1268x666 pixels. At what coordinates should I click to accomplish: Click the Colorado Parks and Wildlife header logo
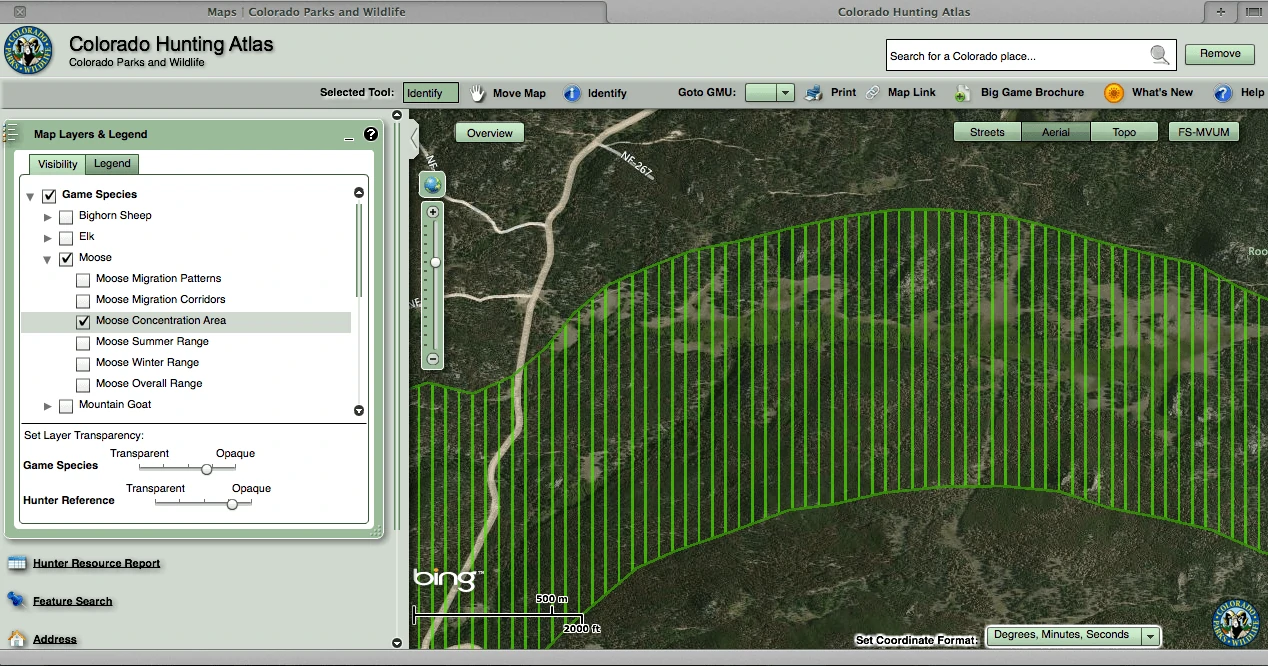pyautogui.click(x=29, y=51)
